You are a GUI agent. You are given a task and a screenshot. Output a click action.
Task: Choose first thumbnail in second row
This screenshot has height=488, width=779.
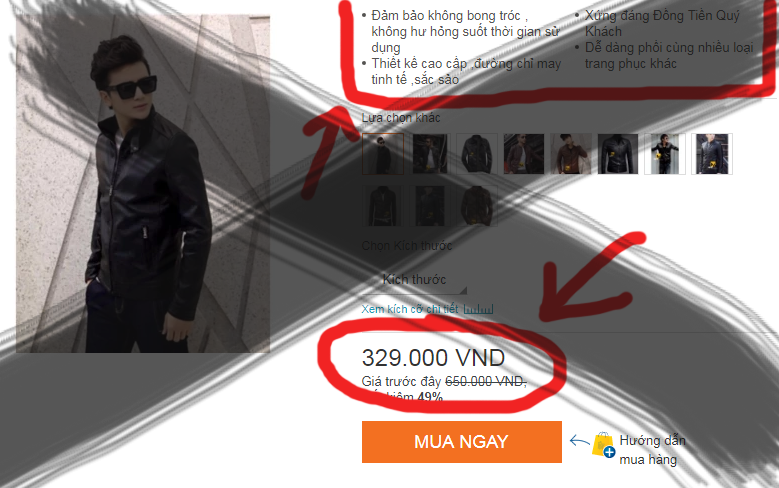[x=383, y=206]
